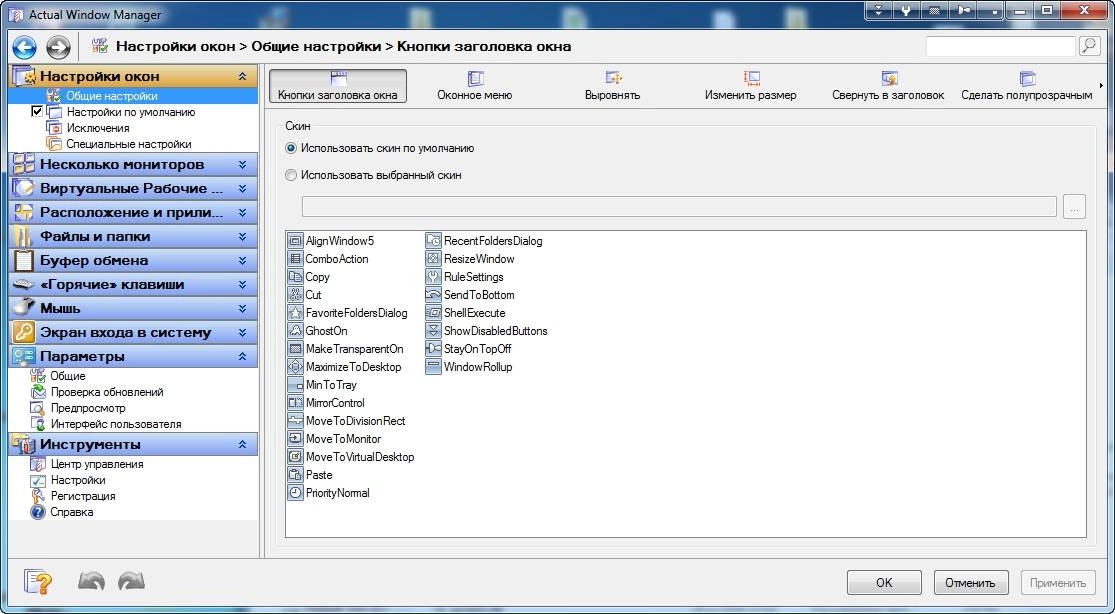Open the 'Сделать полупрозрачным' tab
The image size is (1115, 614).
[x=1027, y=86]
